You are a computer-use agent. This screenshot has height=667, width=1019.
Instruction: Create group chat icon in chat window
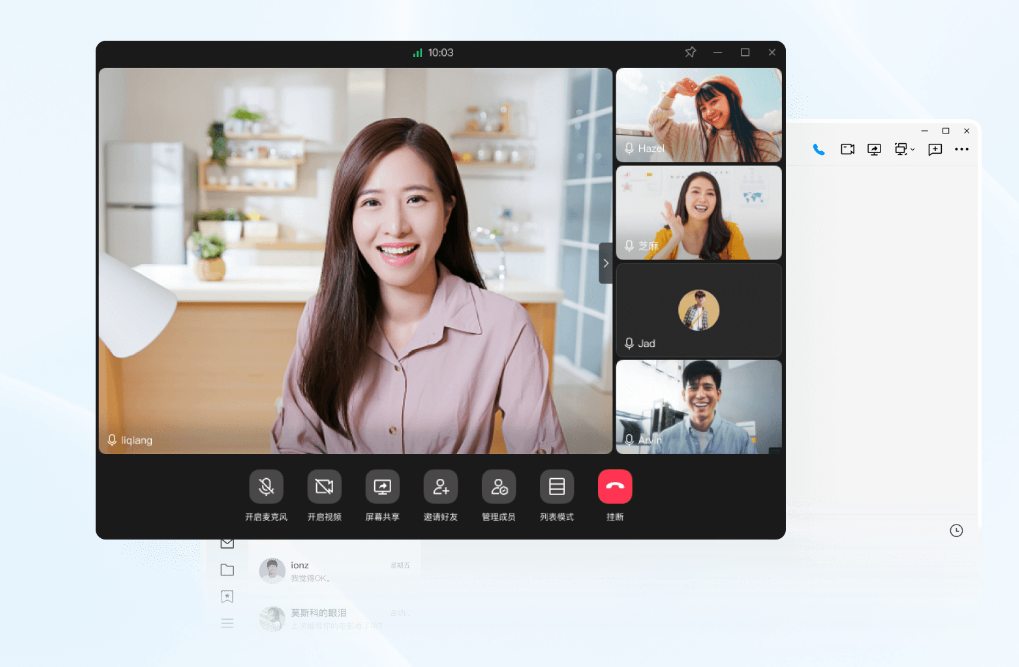tap(935, 150)
